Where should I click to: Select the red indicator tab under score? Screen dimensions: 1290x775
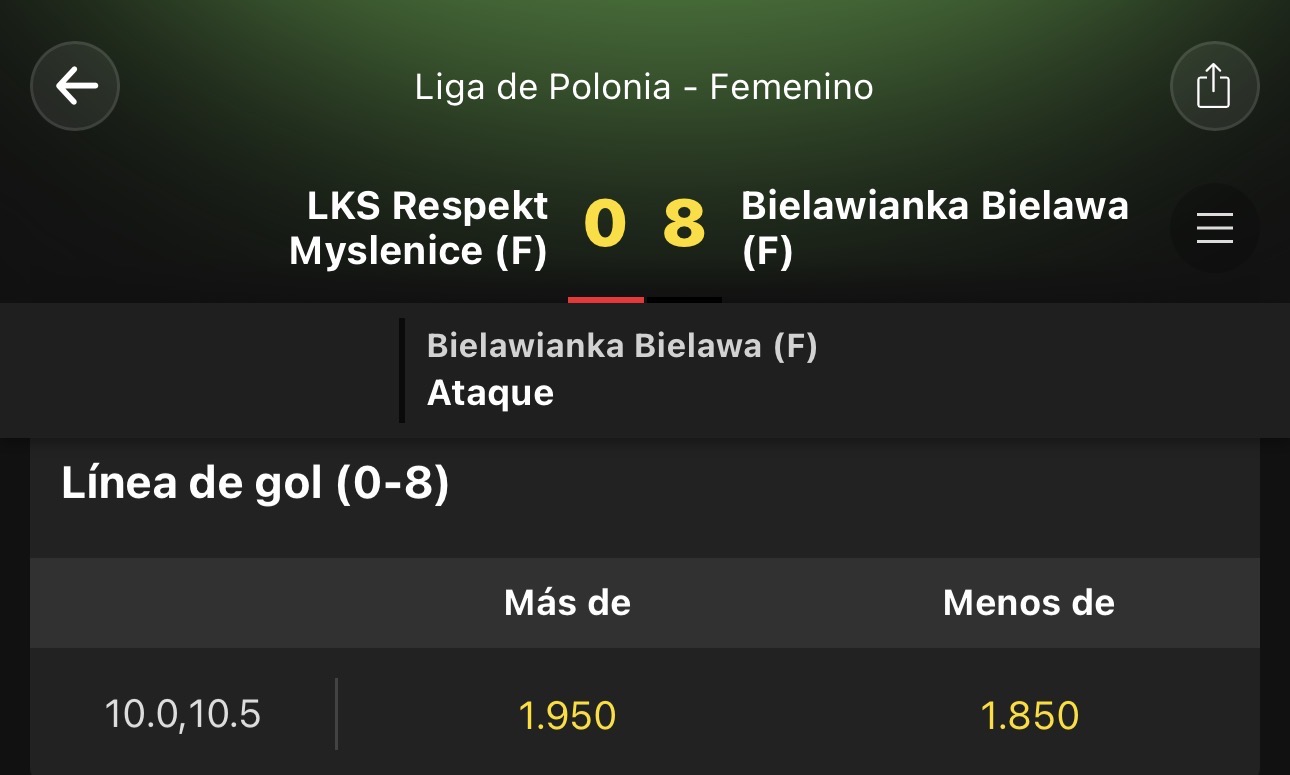click(x=606, y=299)
